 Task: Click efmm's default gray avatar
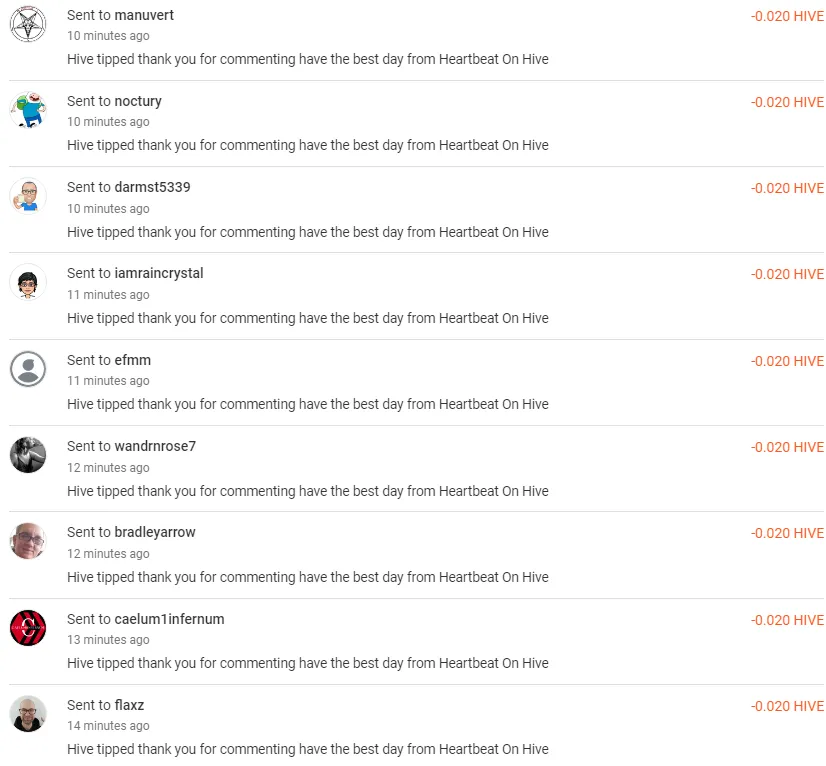[x=28, y=369]
